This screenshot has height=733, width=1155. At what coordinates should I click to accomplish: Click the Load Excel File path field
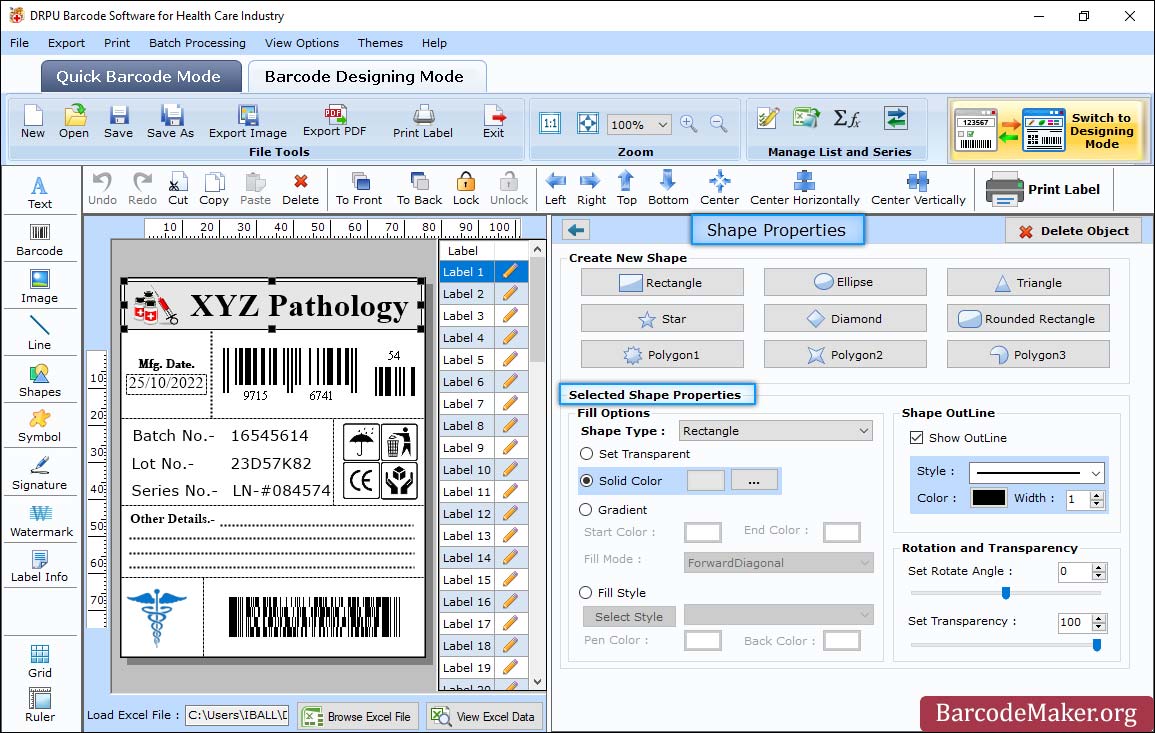(237, 715)
